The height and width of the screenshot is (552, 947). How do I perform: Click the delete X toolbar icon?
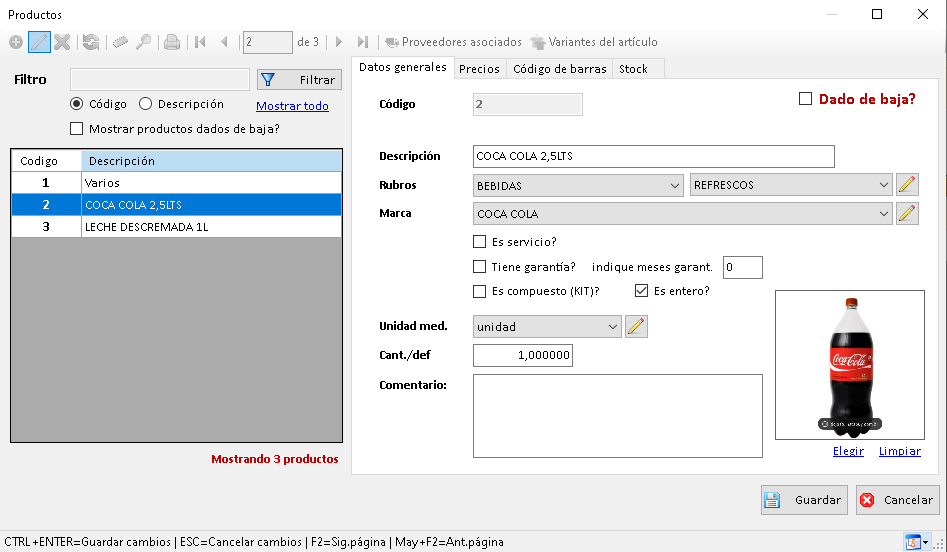pos(62,42)
